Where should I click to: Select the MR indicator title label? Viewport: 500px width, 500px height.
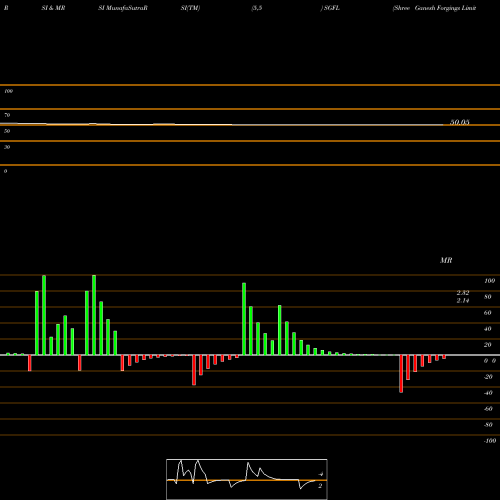(446, 260)
